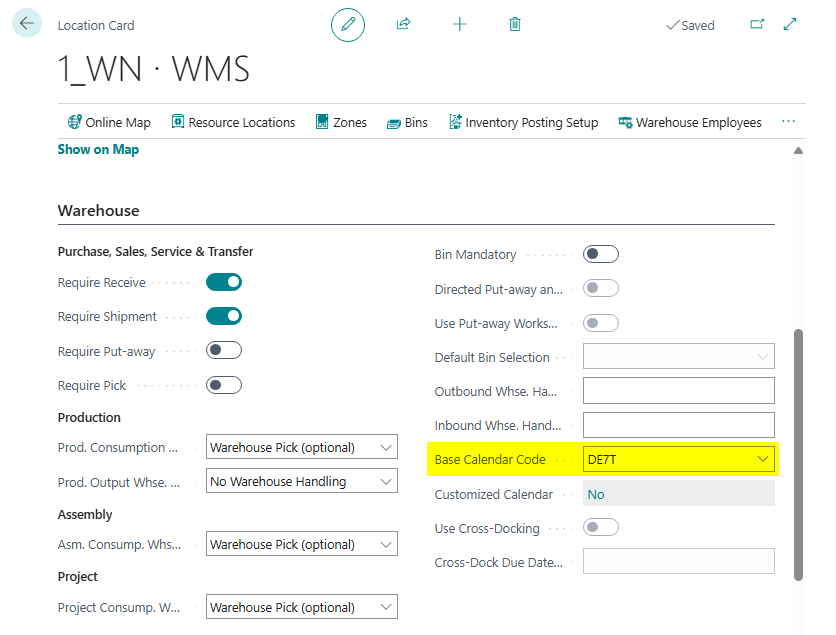Click the share icon
836x635 pixels.
[x=404, y=24]
